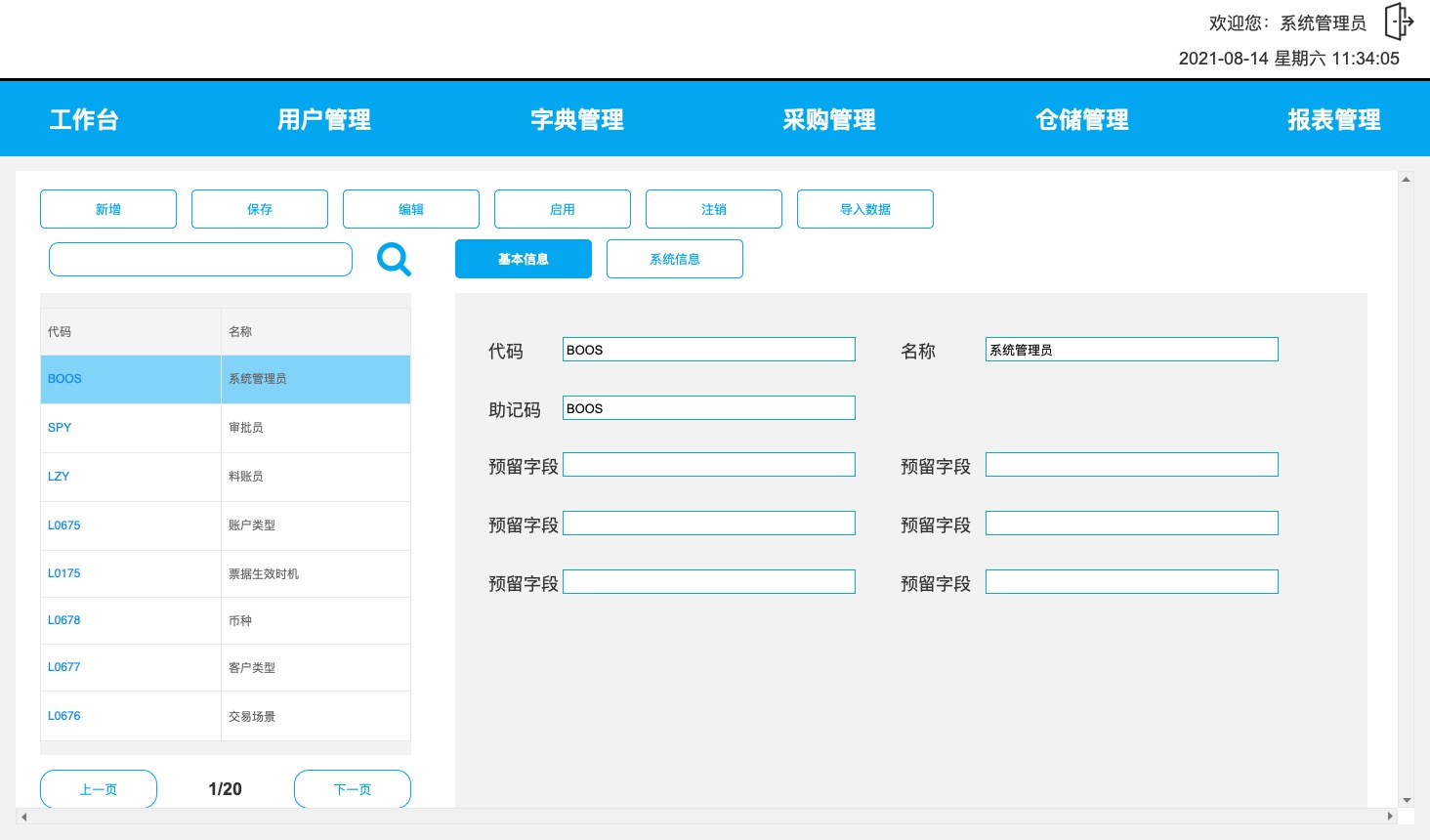Switch to the 系统信息 tab
Image resolution: width=1430 pixels, height=840 pixels.
pyautogui.click(x=674, y=259)
